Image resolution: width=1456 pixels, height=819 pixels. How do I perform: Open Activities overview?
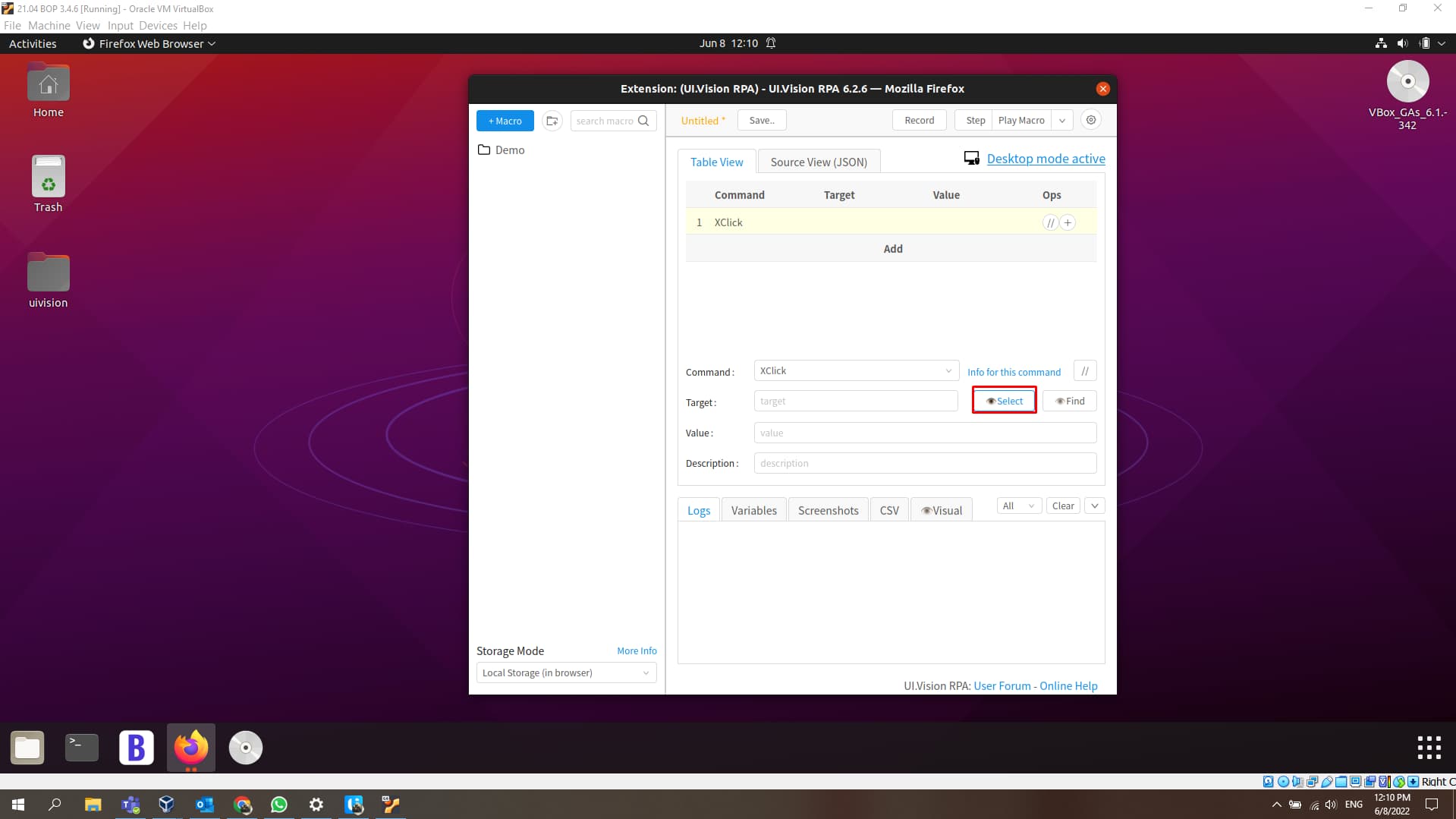click(x=33, y=43)
